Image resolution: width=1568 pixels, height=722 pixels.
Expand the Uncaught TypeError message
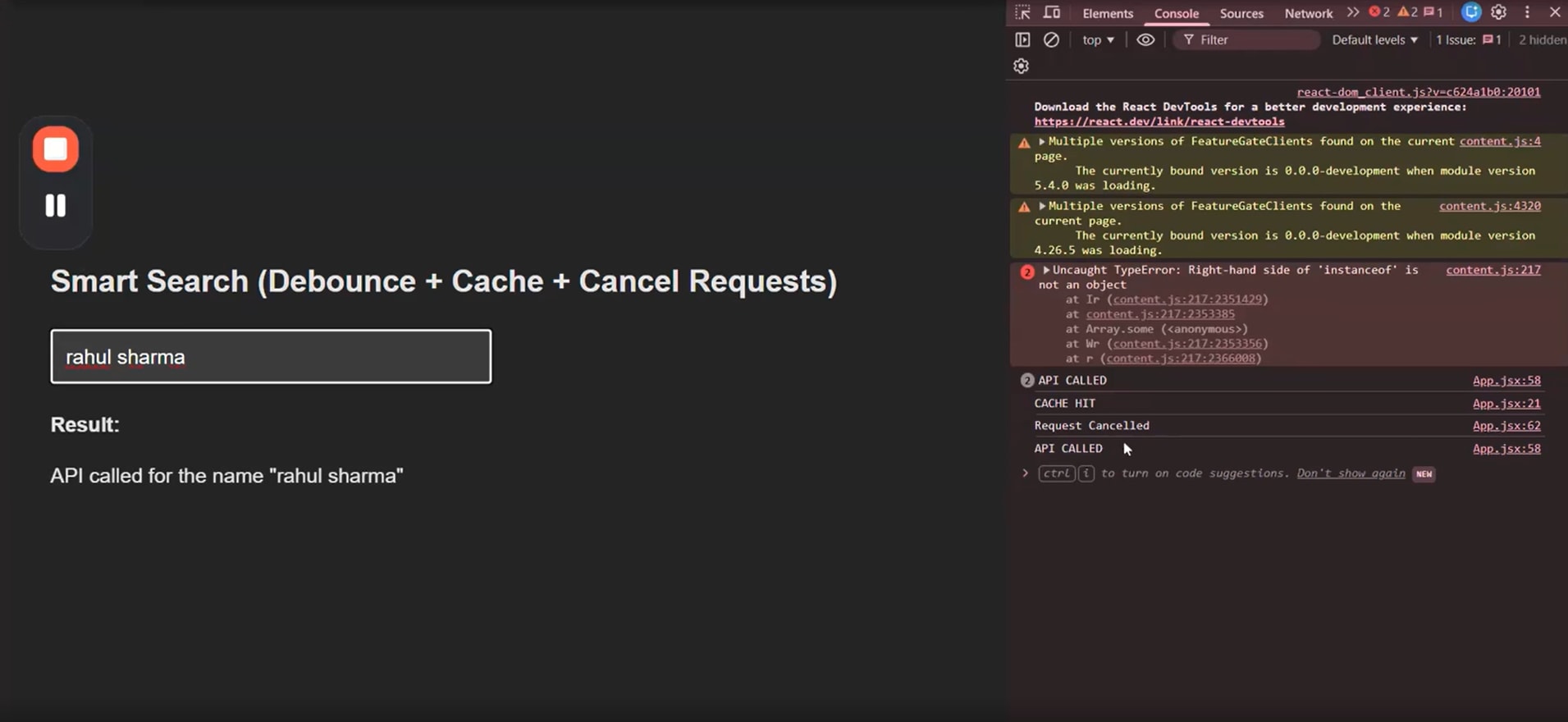point(1046,270)
